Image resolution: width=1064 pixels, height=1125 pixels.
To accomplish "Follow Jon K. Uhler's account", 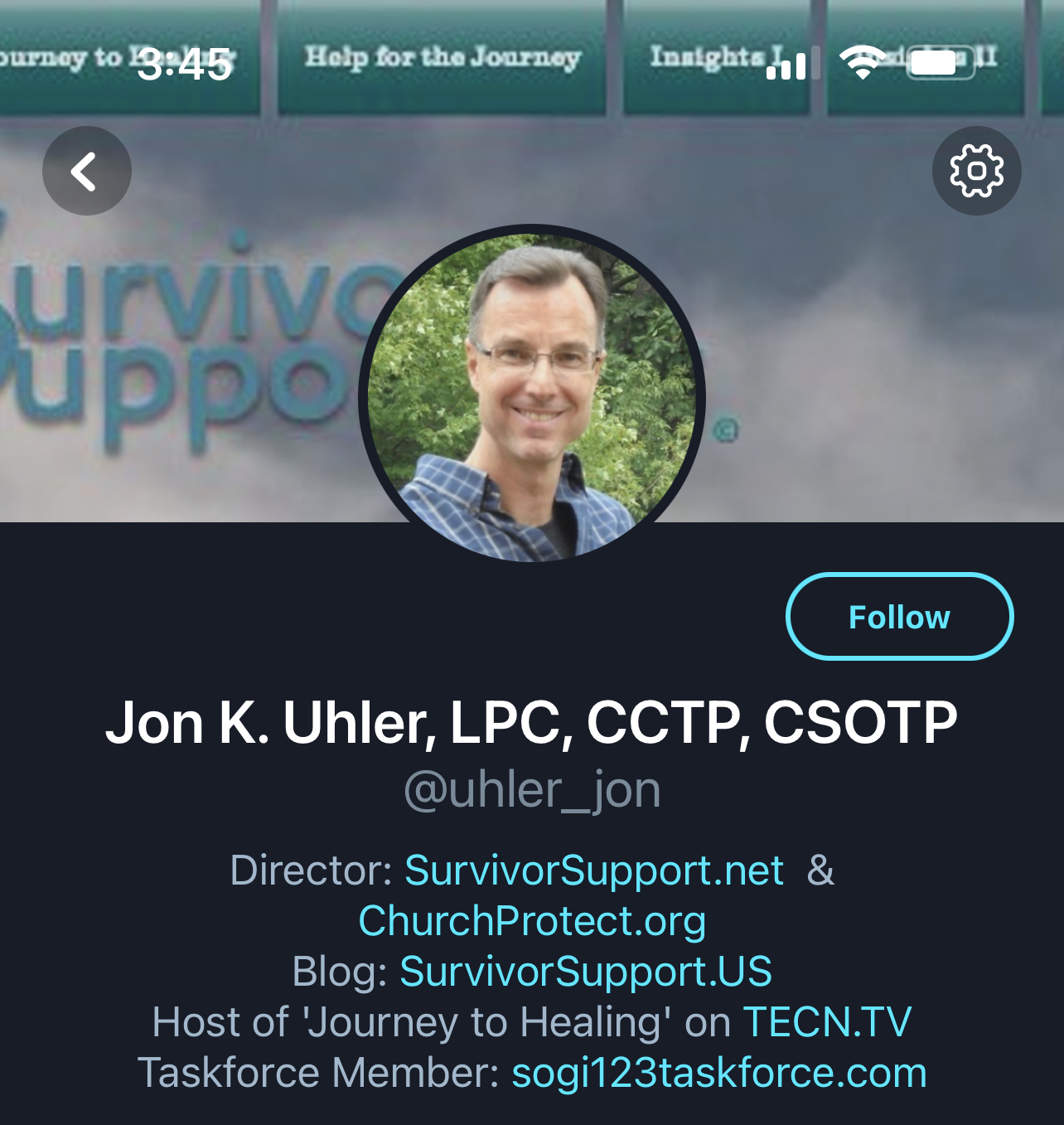I will (899, 617).
